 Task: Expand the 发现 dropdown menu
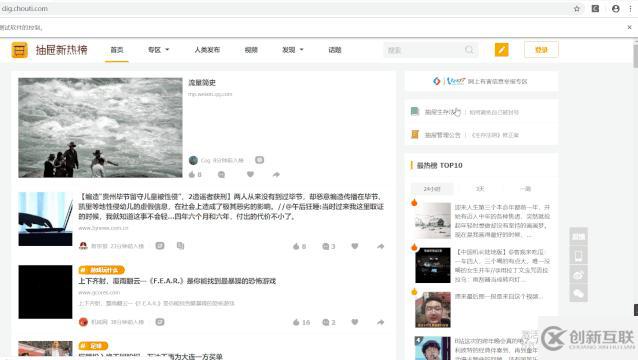click(293, 50)
